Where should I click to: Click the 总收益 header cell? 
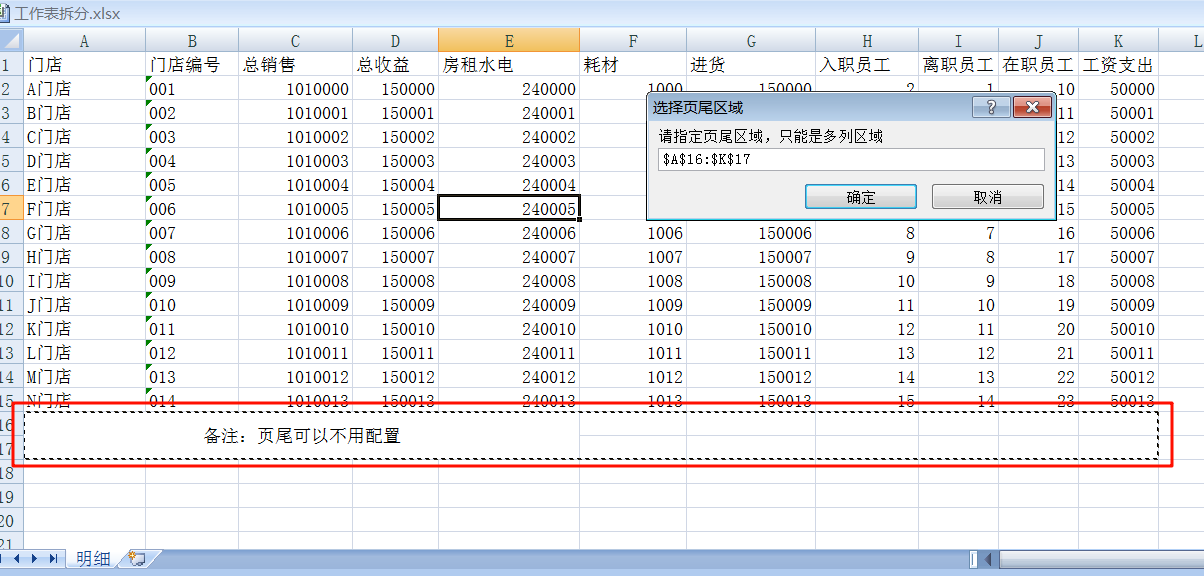click(395, 65)
